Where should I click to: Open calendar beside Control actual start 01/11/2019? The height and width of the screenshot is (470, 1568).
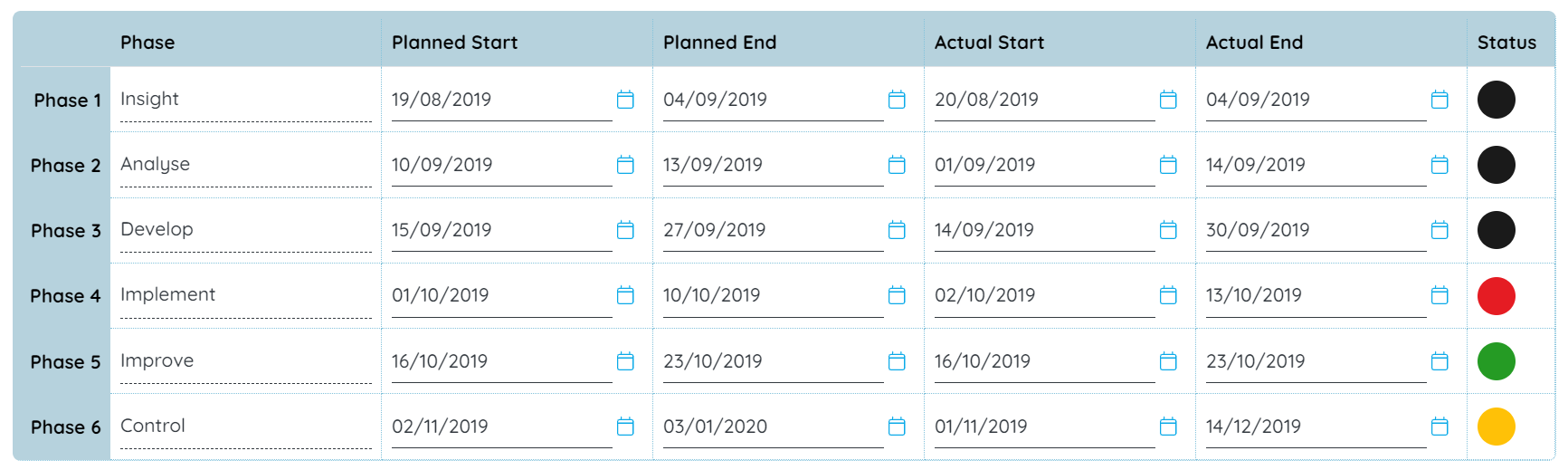point(1168,427)
